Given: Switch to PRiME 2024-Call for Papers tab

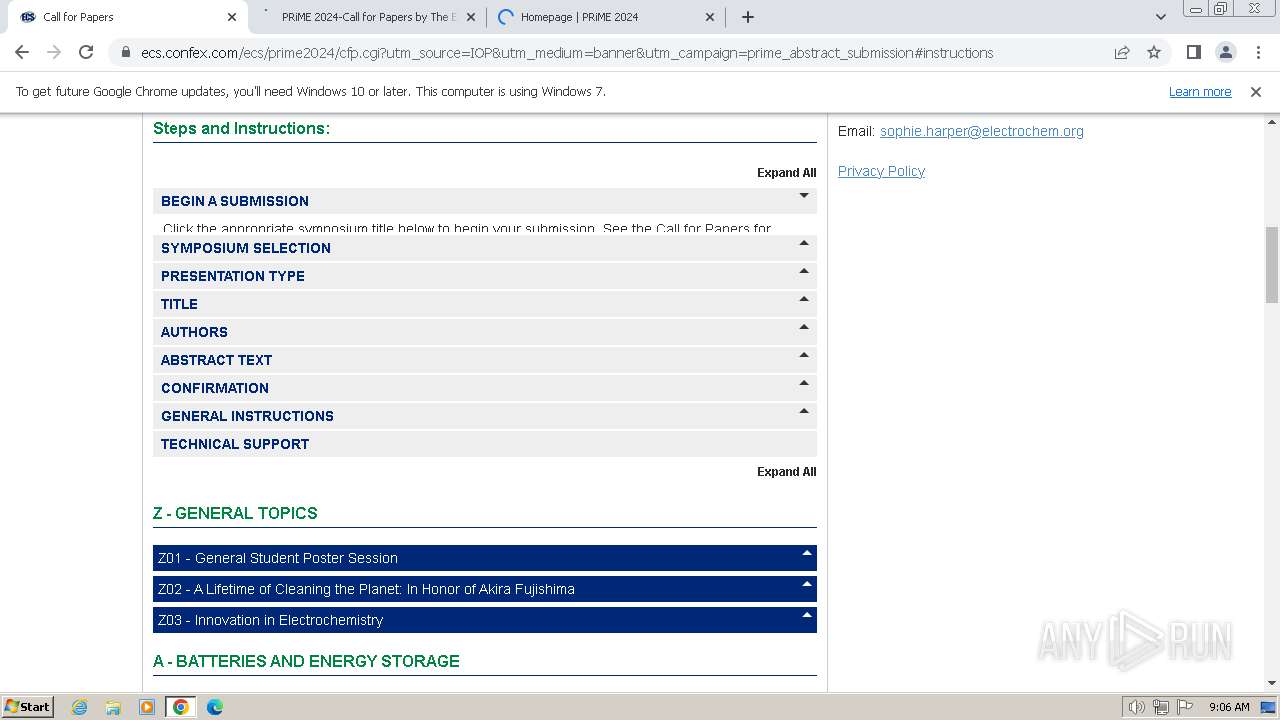Looking at the screenshot, I should point(368,17).
